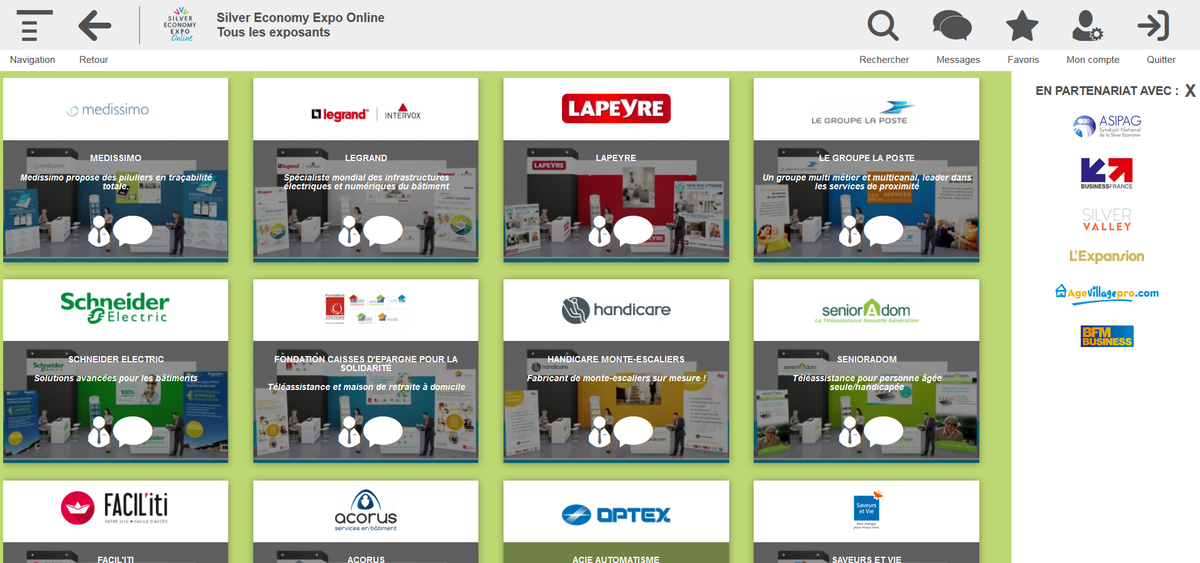Image resolution: width=1200 pixels, height=563 pixels.
Task: Click the Fondation Caisses d'Epargne logo header
Action: (365, 309)
